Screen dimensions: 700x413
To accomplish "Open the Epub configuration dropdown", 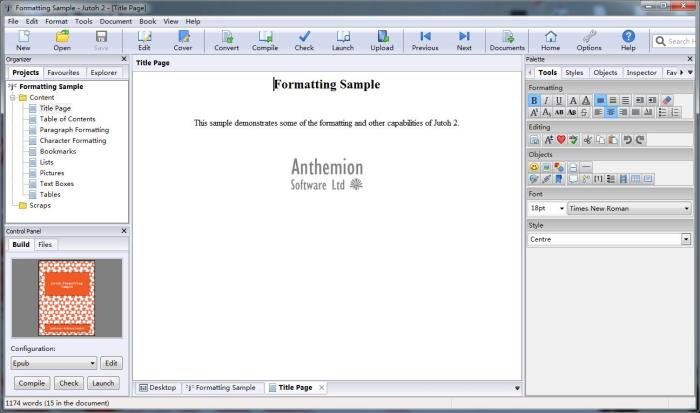I will tap(54, 363).
